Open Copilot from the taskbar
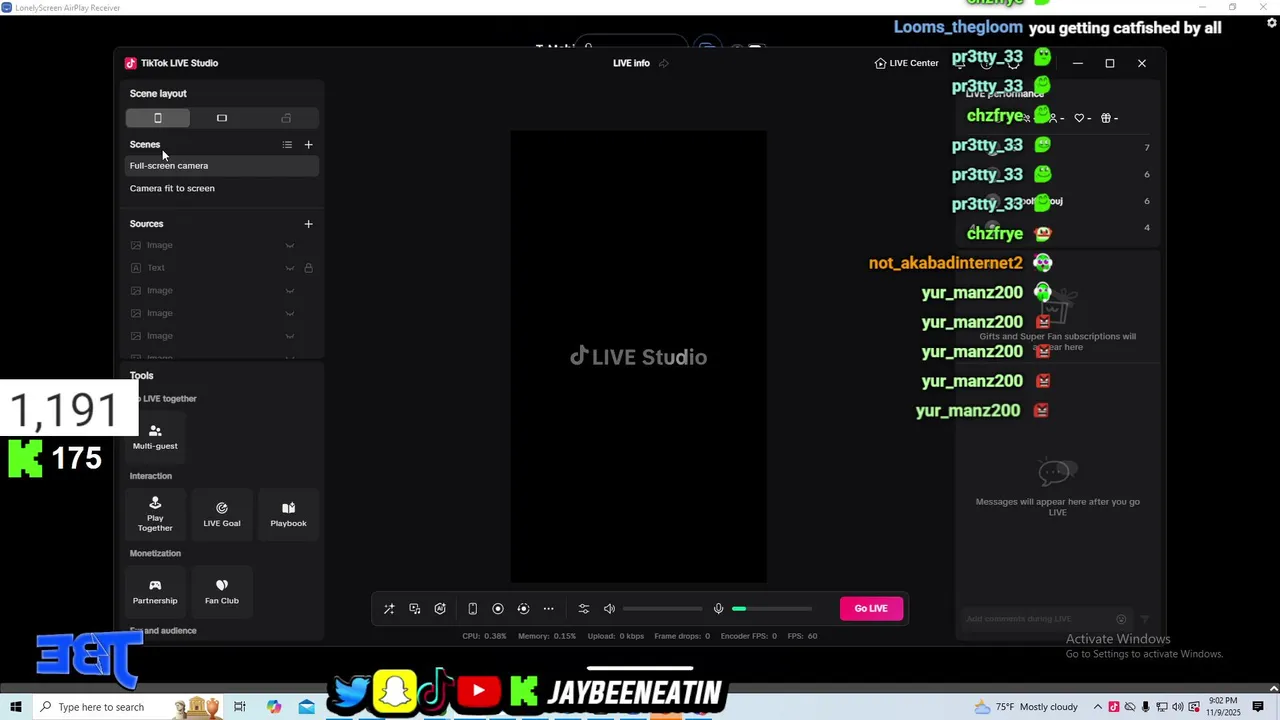1280x720 pixels. coord(274,707)
